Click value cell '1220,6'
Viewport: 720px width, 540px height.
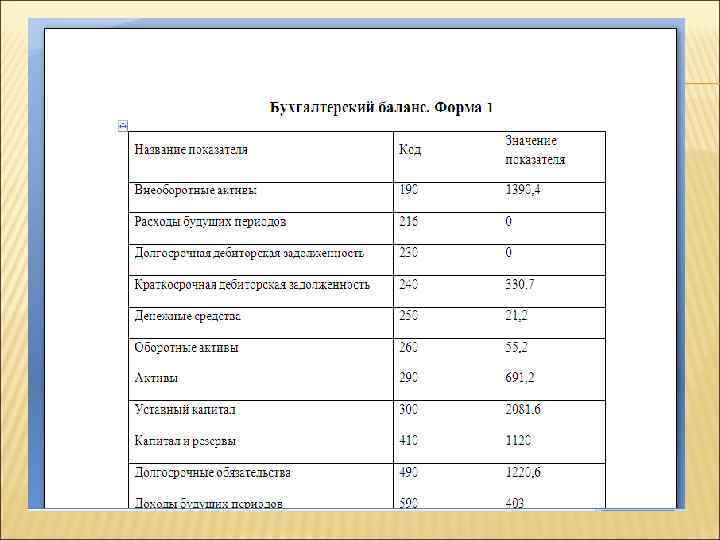(x=523, y=472)
